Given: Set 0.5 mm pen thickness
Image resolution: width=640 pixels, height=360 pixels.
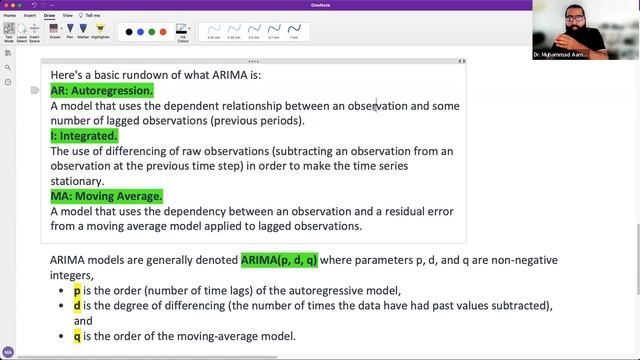Looking at the screenshot, I should (254, 31).
